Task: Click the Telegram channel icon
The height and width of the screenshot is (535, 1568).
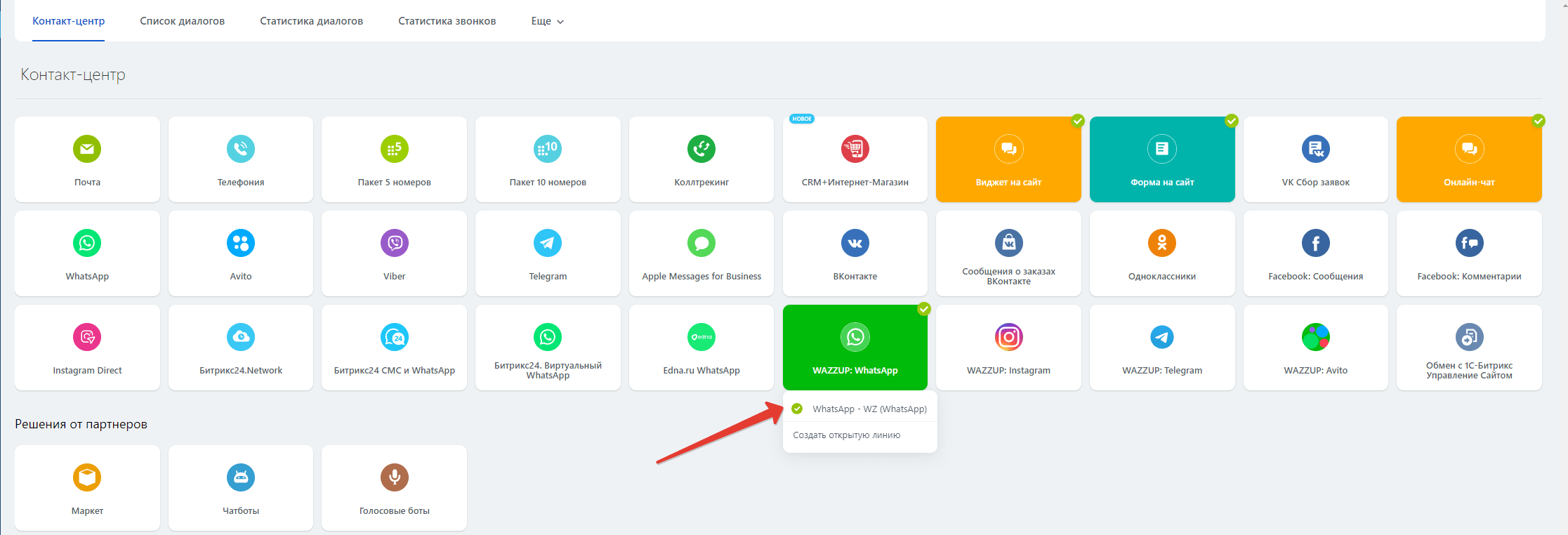Action: click(548, 243)
